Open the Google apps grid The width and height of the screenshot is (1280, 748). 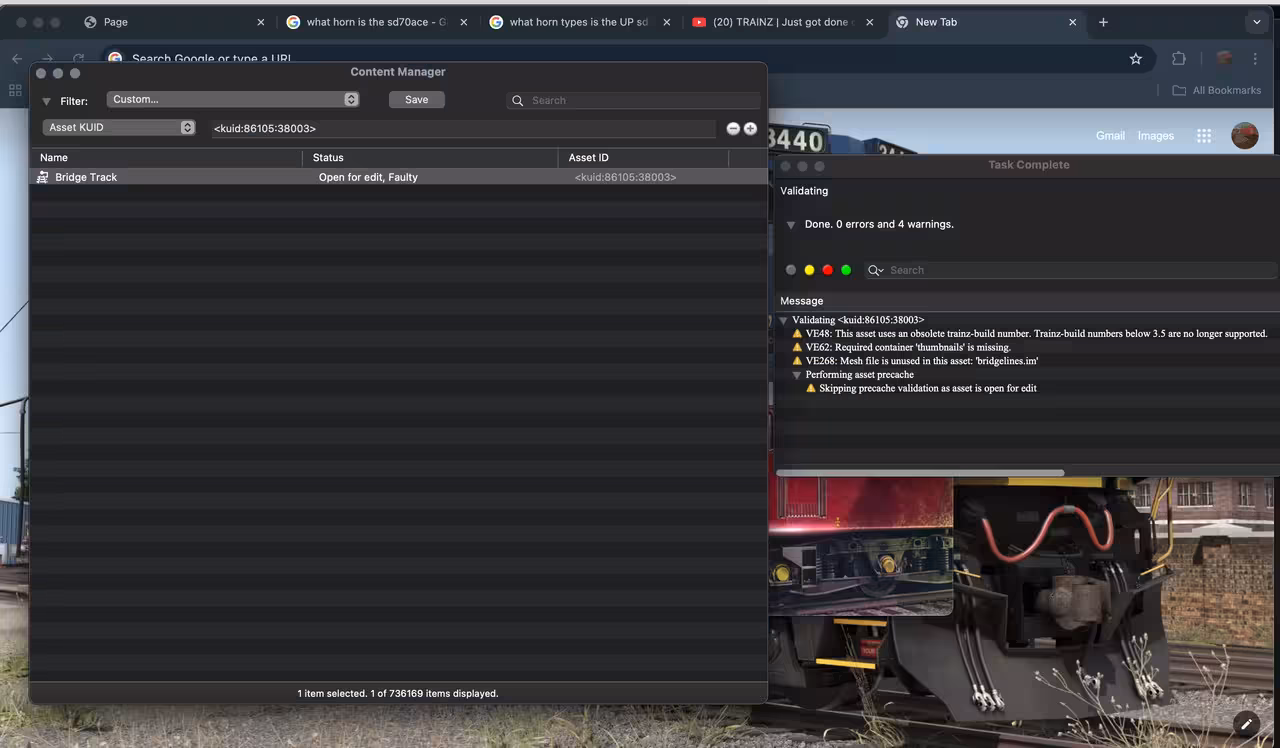(x=1204, y=136)
